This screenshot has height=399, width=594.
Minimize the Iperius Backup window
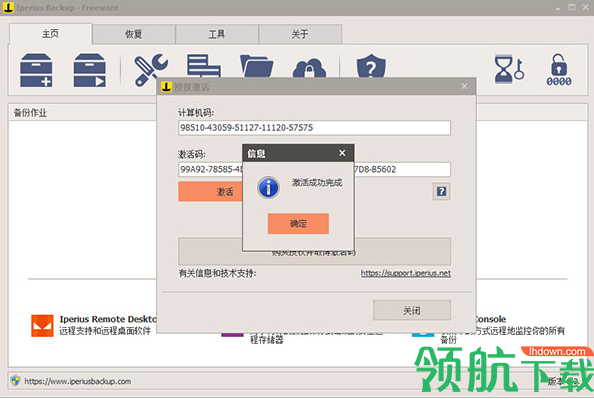click(558, 8)
